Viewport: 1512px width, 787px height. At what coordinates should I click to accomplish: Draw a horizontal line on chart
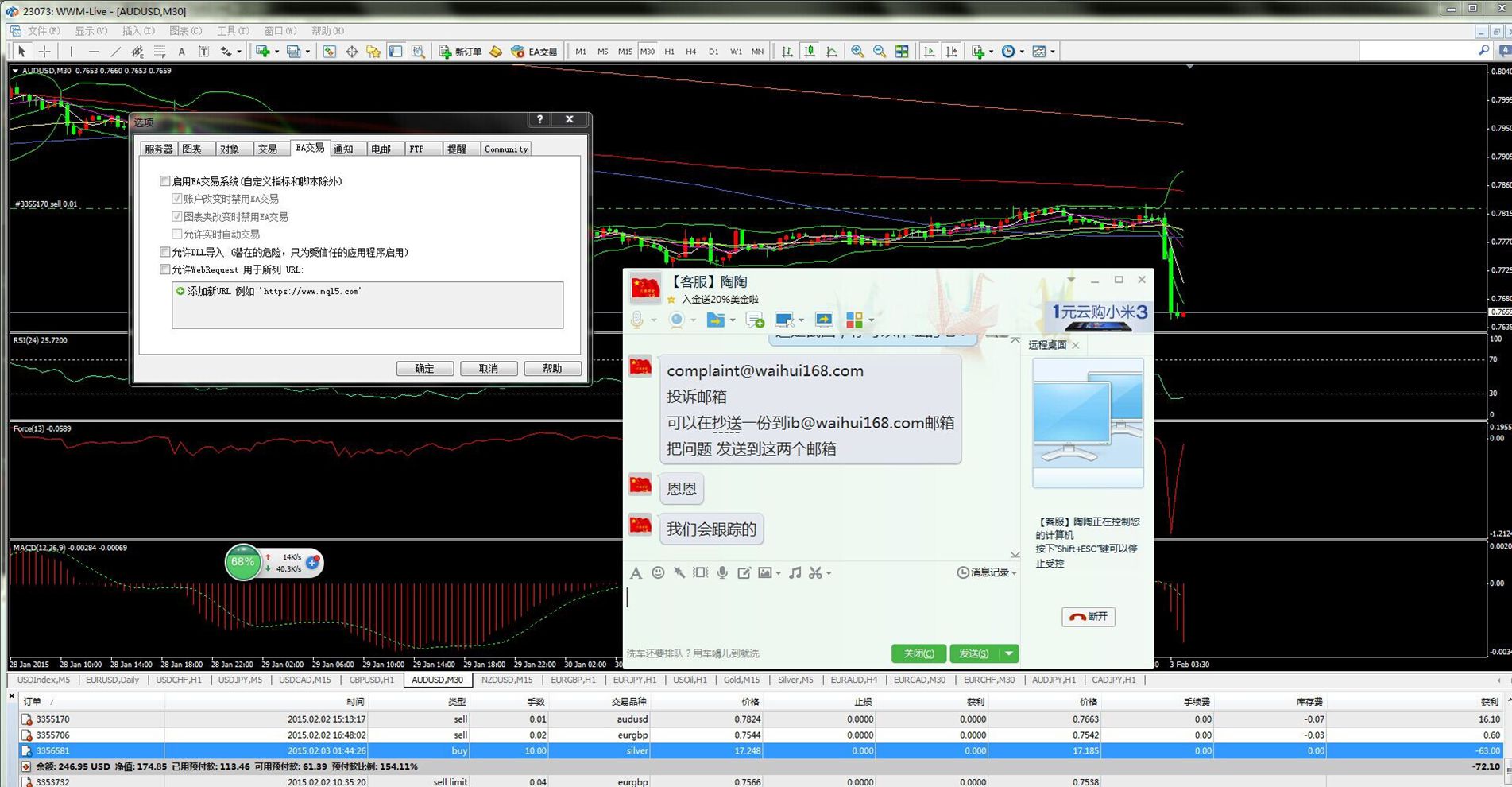[x=93, y=52]
